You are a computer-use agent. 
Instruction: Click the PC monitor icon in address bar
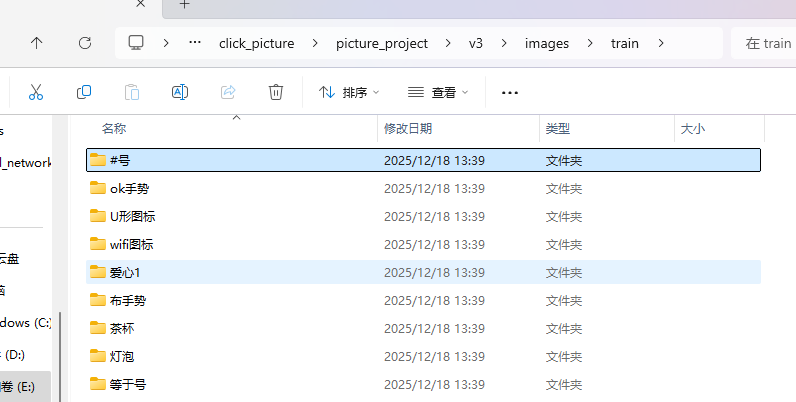pyautogui.click(x=137, y=43)
